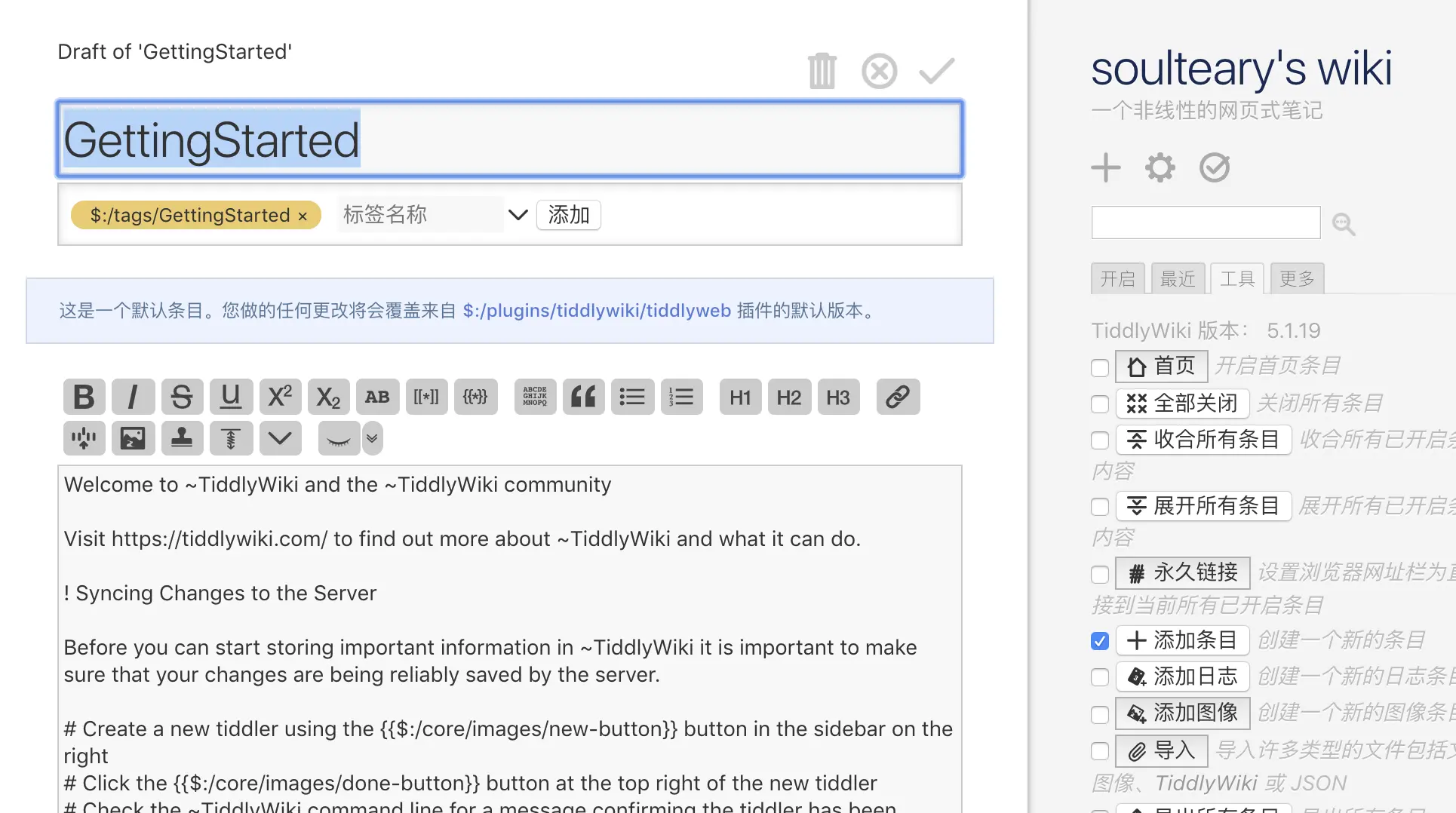Apply strikethrough formatting
Screen dimensions: 1456x813
point(182,396)
